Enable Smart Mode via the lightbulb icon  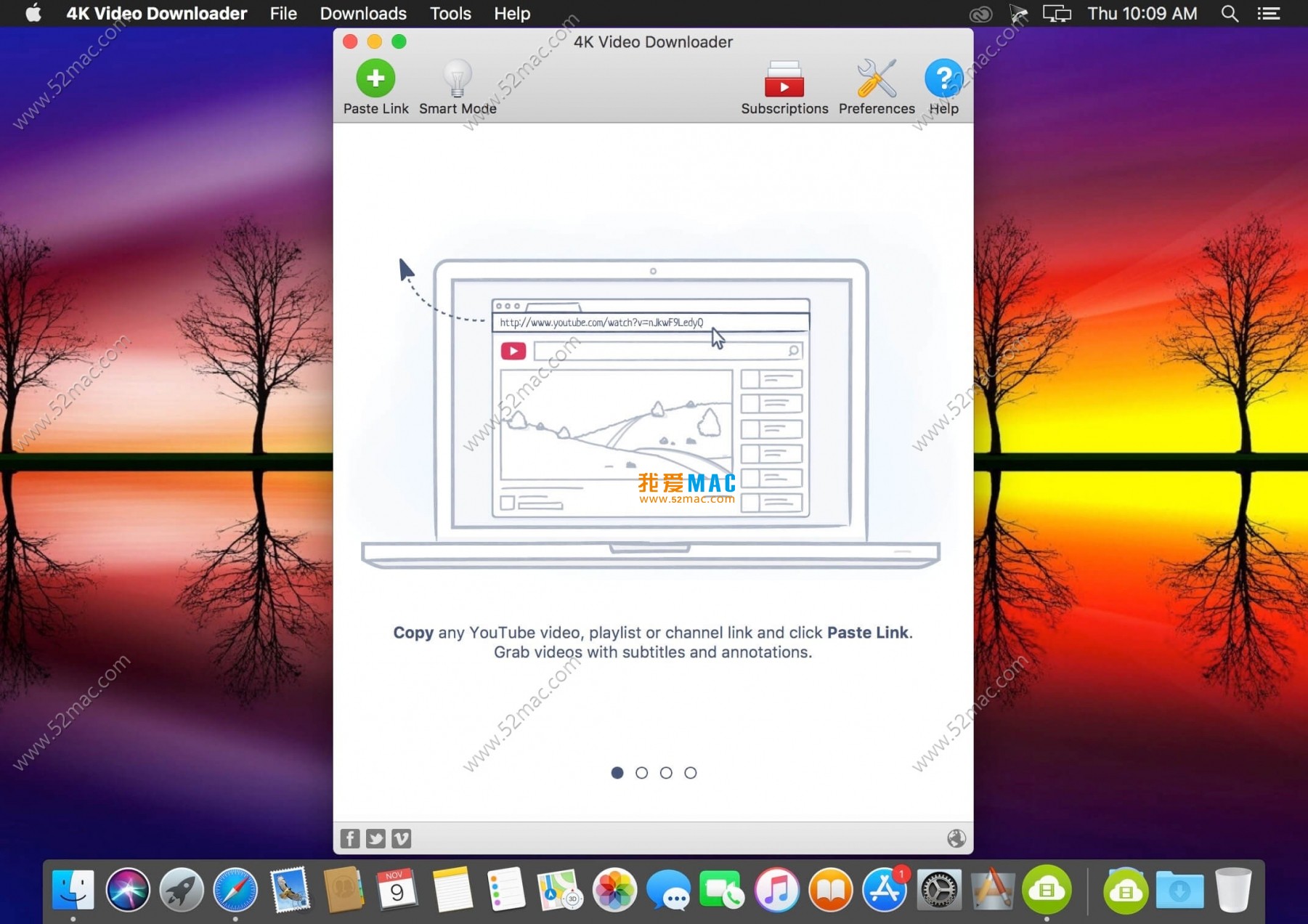coord(457,78)
